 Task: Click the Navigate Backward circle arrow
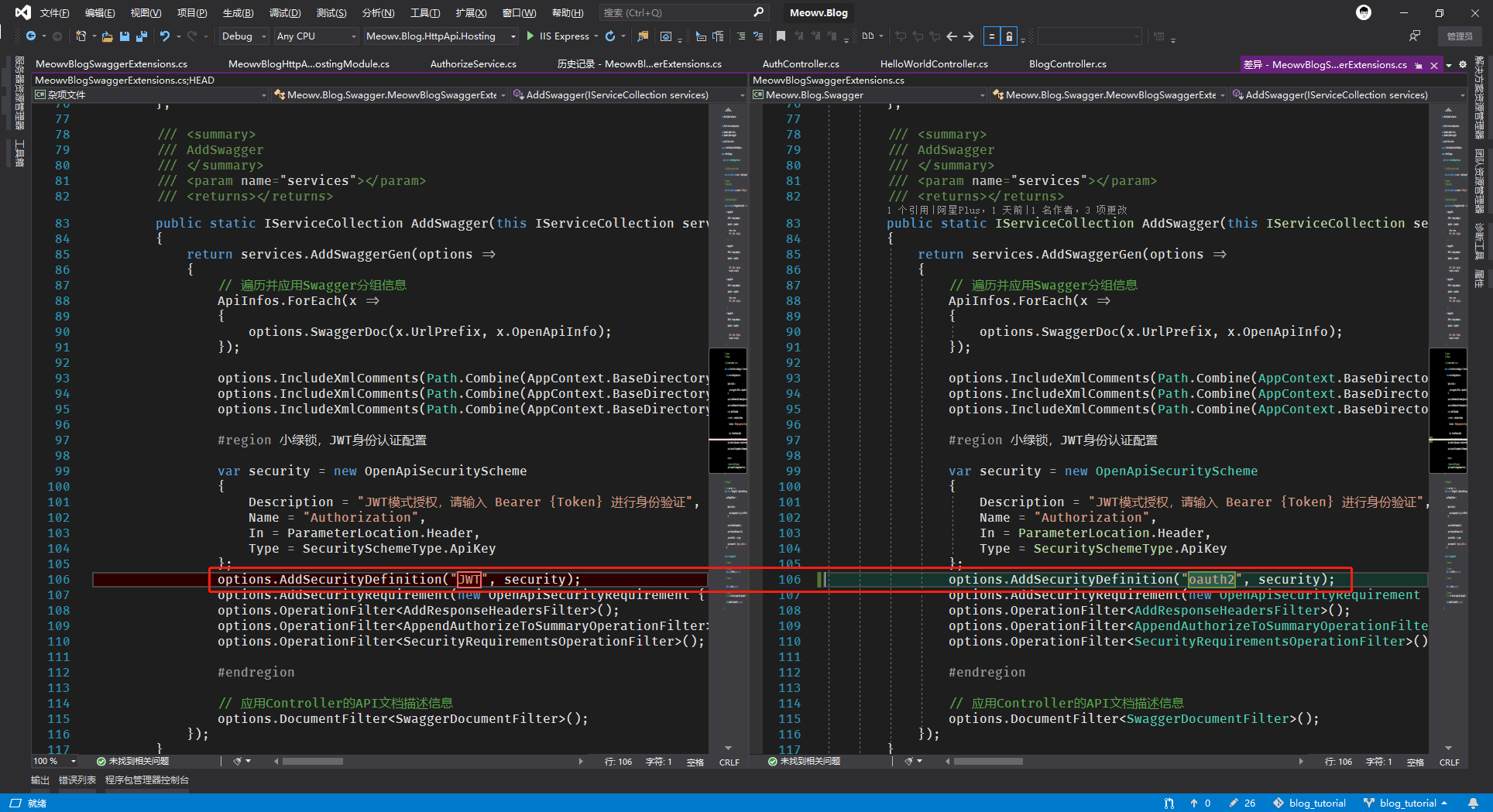(31, 36)
